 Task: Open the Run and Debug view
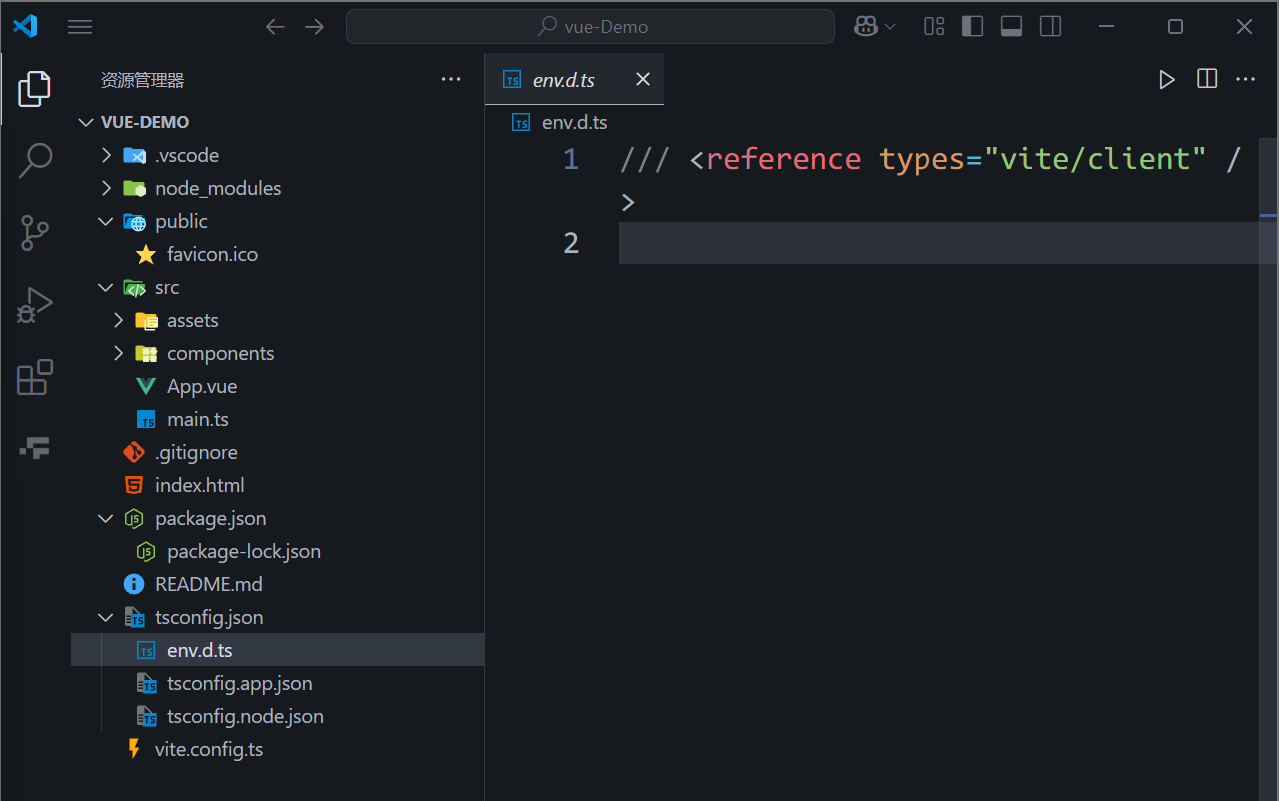[x=35, y=305]
